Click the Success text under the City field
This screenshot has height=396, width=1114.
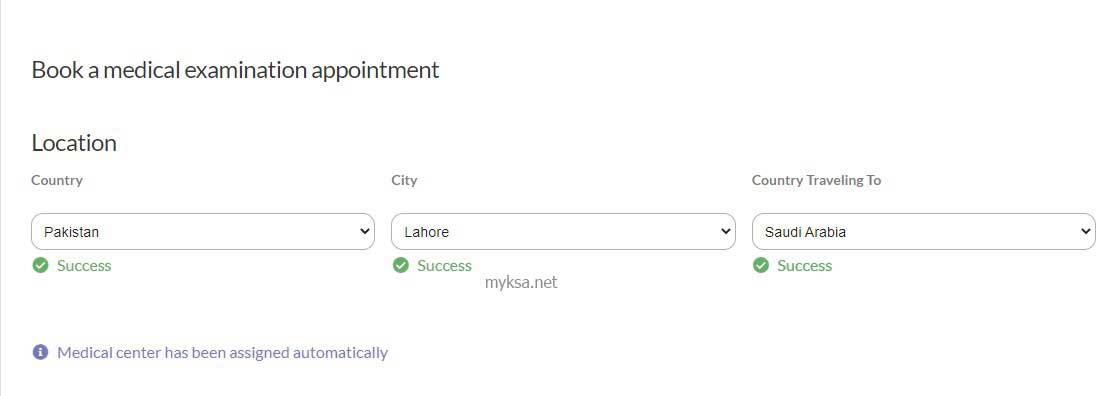pyautogui.click(x=444, y=266)
